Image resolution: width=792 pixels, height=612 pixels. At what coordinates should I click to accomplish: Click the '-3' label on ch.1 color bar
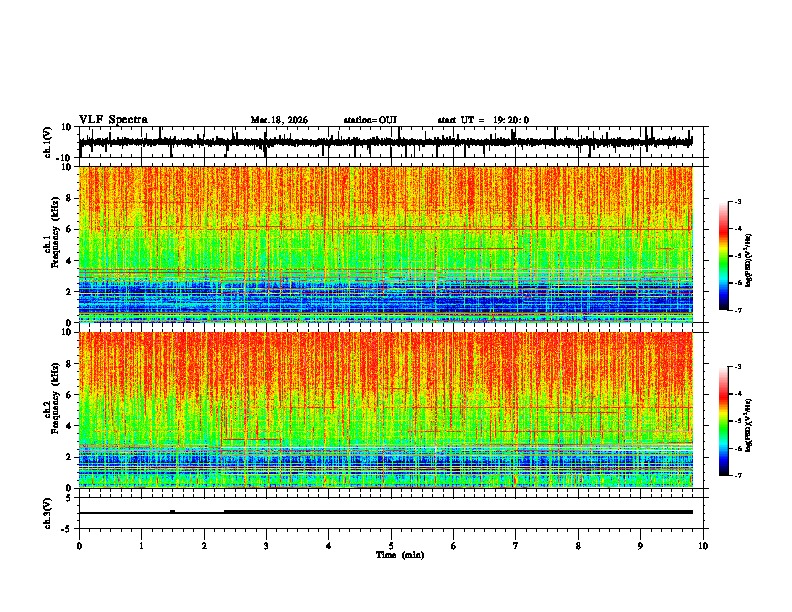[738, 202]
